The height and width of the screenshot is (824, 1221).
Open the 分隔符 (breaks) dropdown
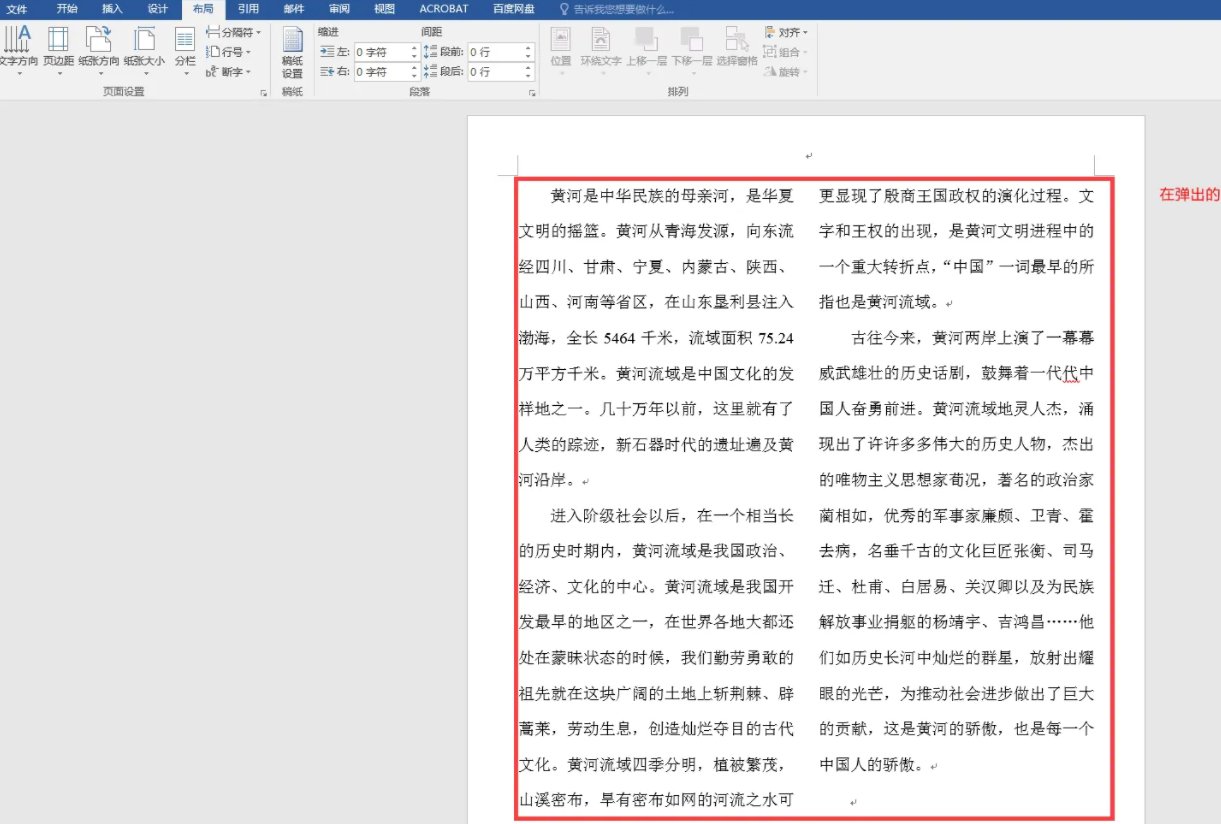coord(234,31)
